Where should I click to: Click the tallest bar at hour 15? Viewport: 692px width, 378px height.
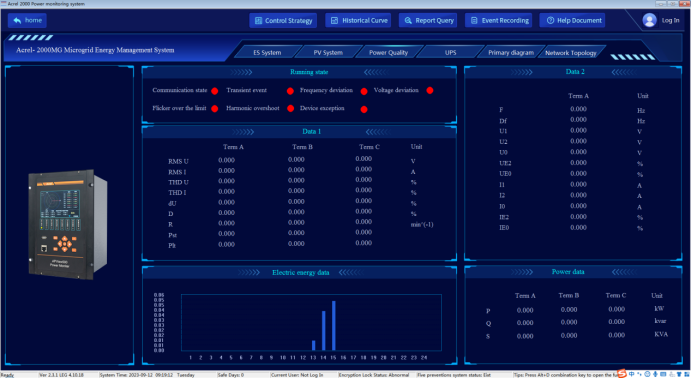pyautogui.click(x=334, y=326)
